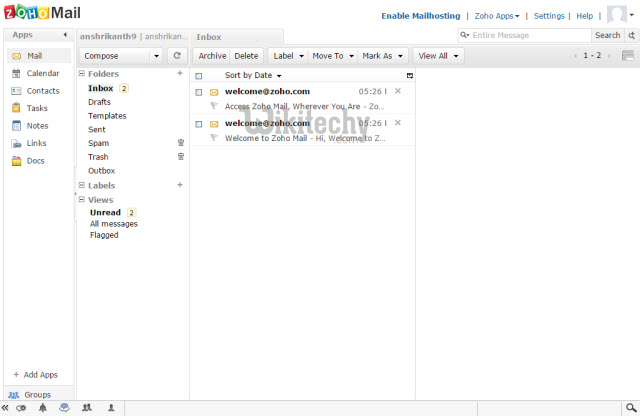This screenshot has height=416, width=640.
Task: Click the single person icon in bottom bar
Action: tap(111, 407)
